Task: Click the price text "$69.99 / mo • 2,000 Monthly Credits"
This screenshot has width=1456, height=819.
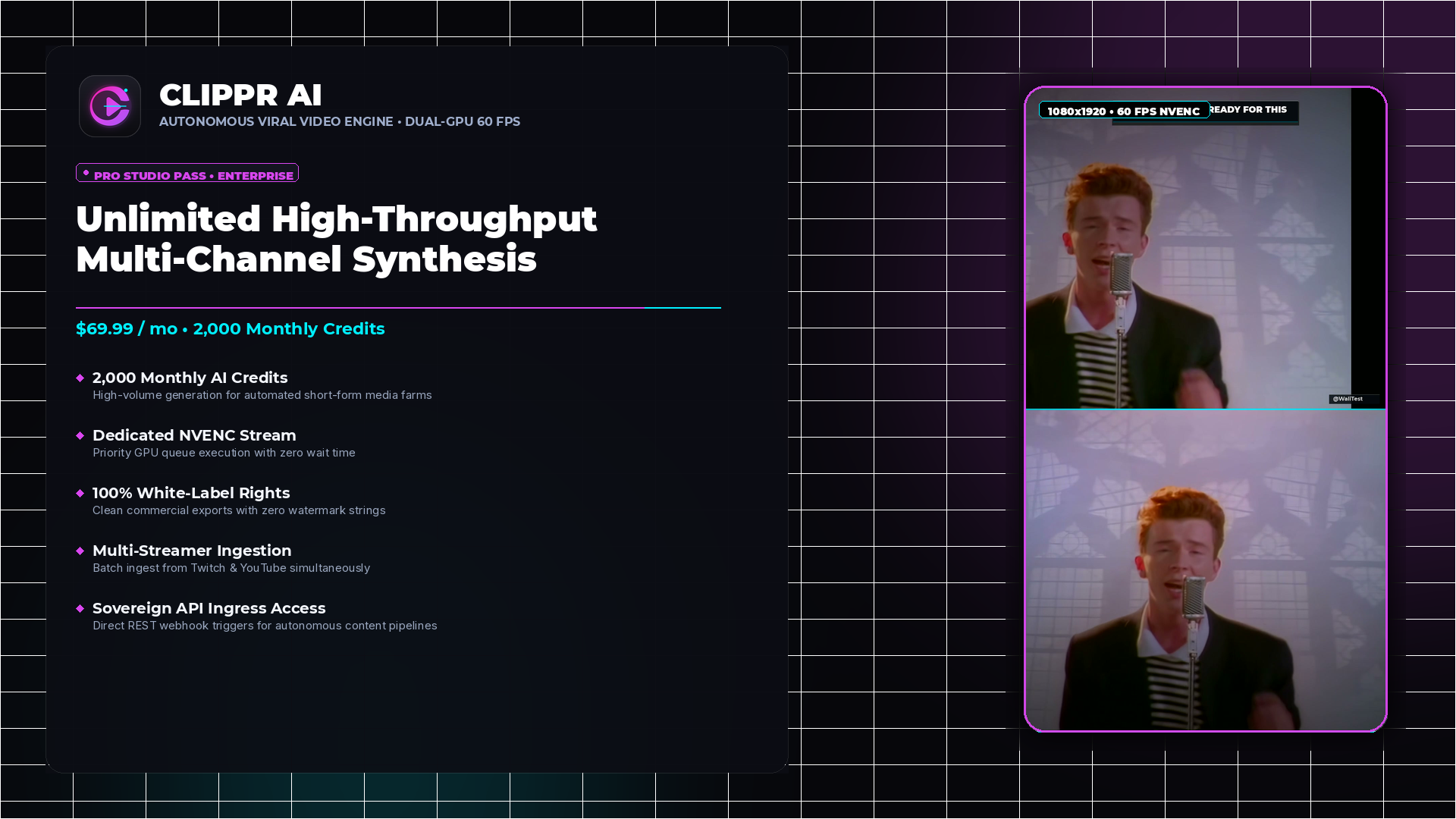Action: 231,328
